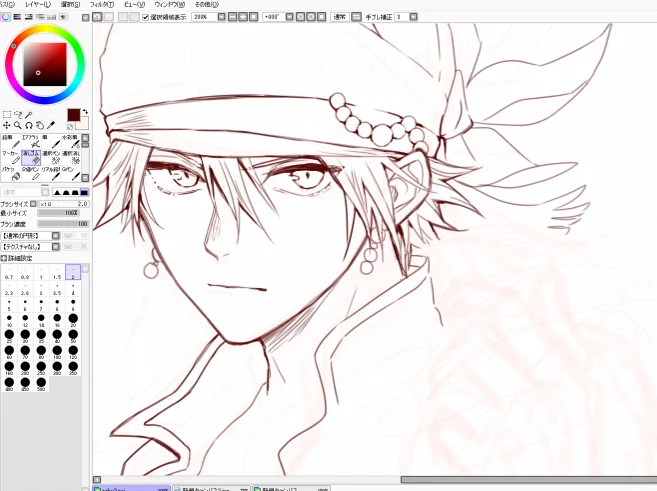This screenshot has height=491, width=657.
Task: Select the Real Pencil (リアル鉛筆) tool
Action: [x=51, y=173]
